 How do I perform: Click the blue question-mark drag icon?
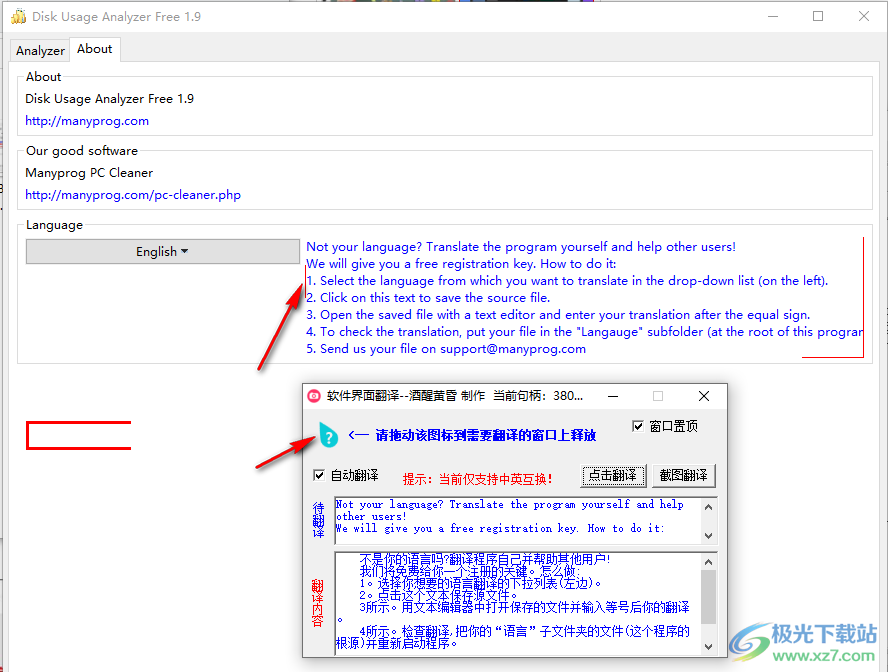click(x=328, y=435)
